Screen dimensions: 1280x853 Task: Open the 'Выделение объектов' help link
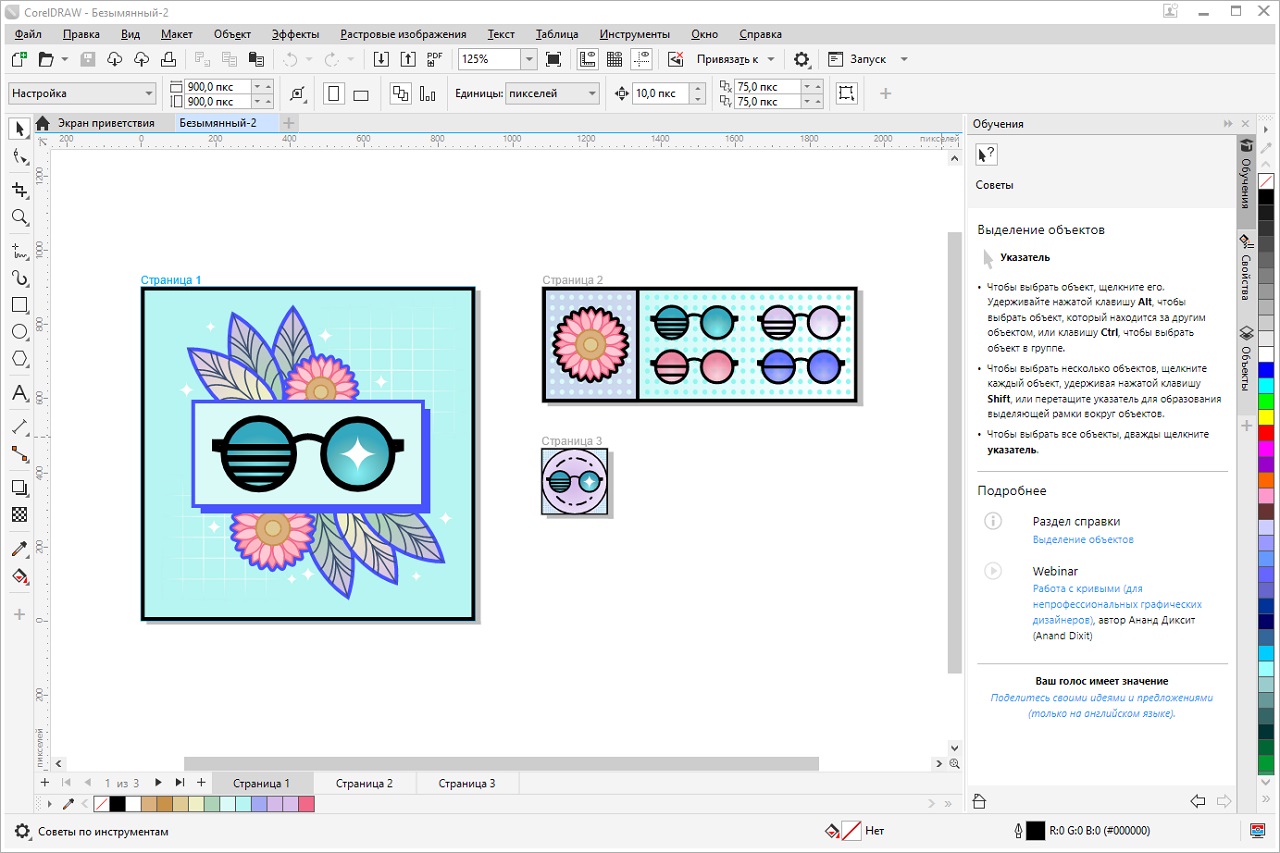click(x=1083, y=540)
